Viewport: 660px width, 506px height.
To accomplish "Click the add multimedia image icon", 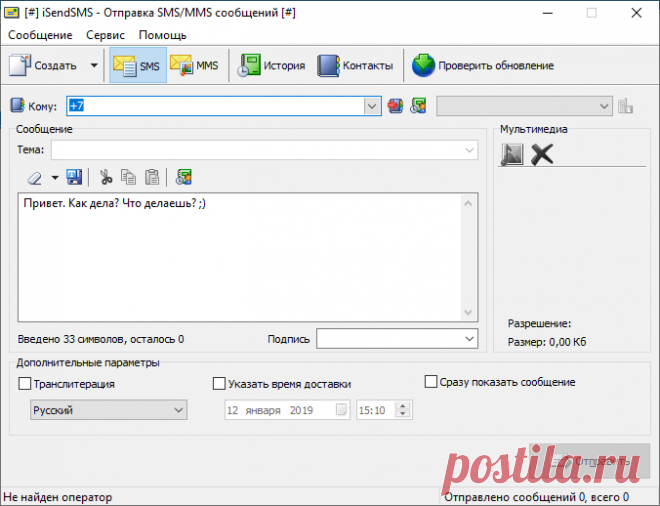I will 512,154.
